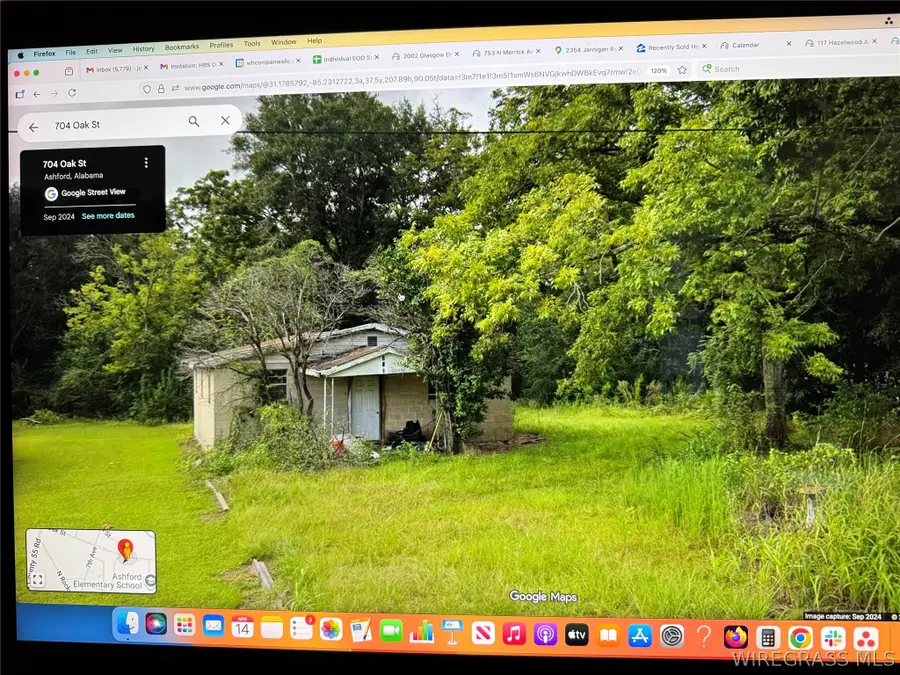Open Slack from the Dock
Viewport: 900px width, 675px height.
[833, 638]
